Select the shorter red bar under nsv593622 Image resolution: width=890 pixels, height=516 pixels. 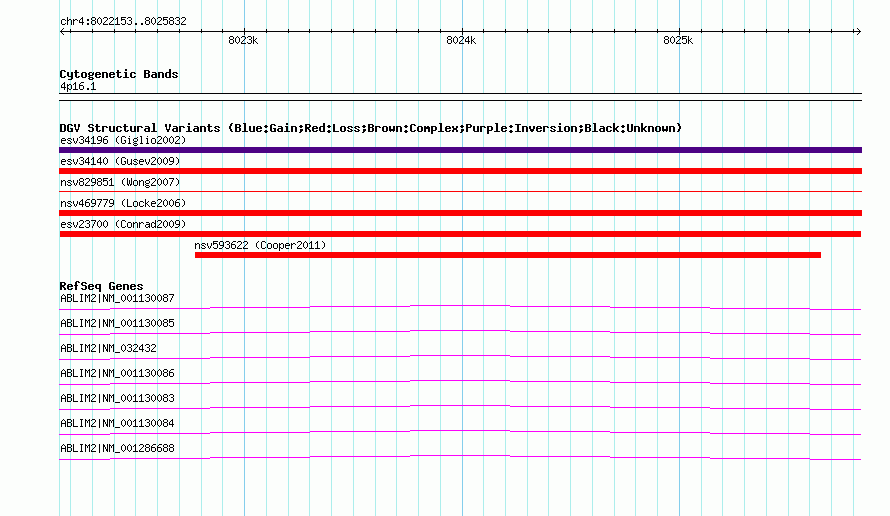pyautogui.click(x=508, y=255)
